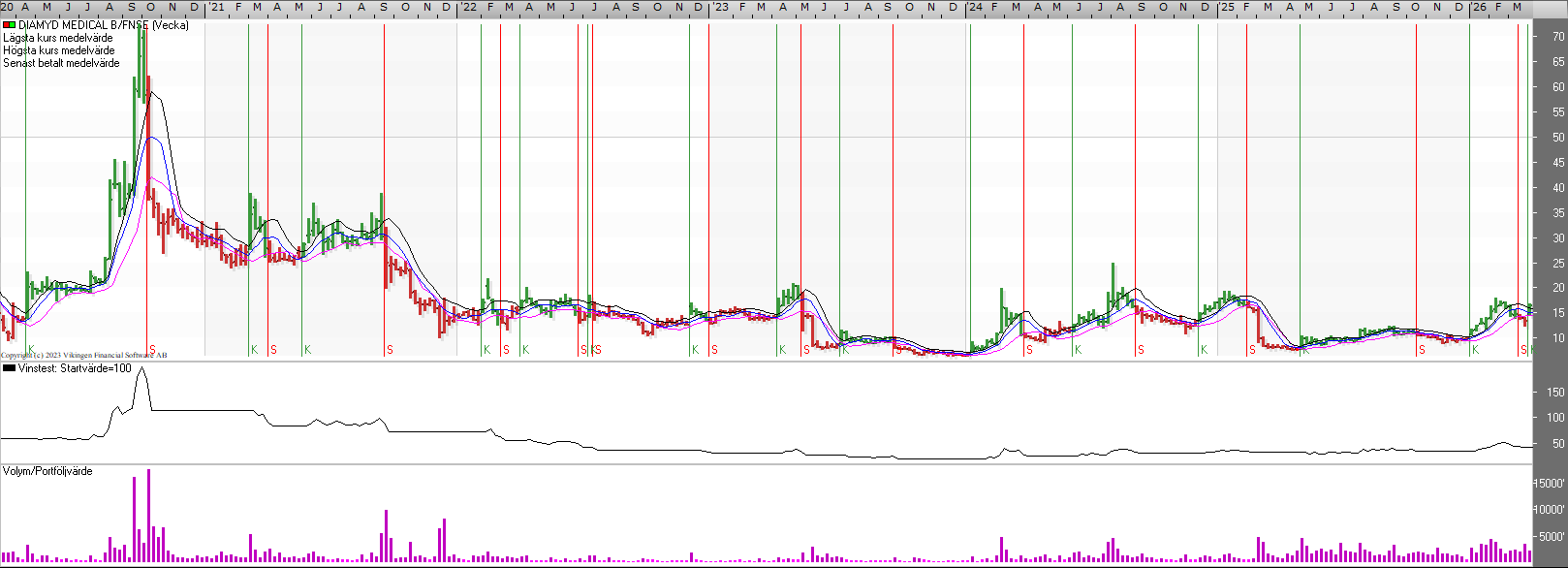
Task: Click the black legend swatch beside Vinstest
Action: [x=9, y=368]
